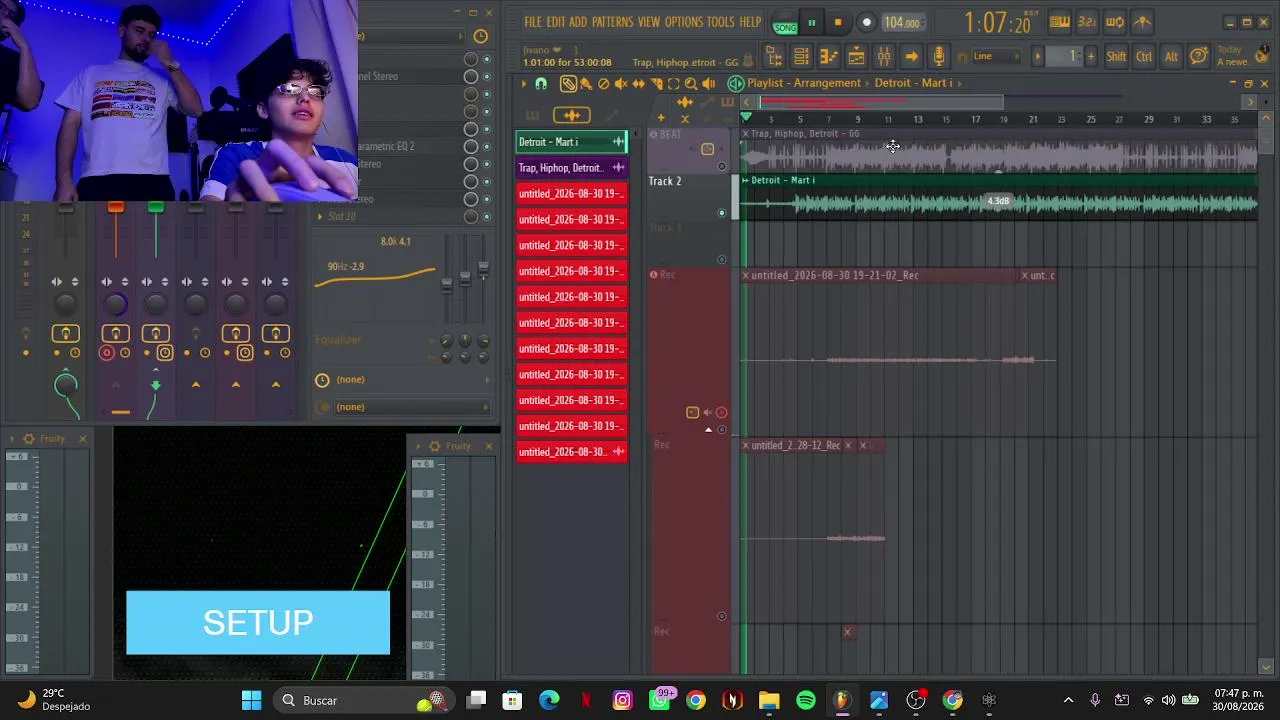Click the Windows Start button

pyautogui.click(x=251, y=700)
